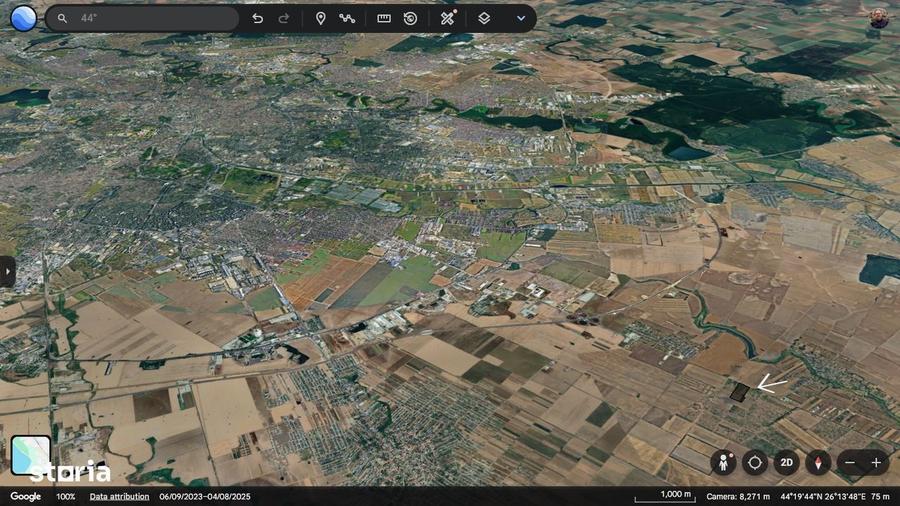Click the 1,000 m scale bar

[665, 496]
